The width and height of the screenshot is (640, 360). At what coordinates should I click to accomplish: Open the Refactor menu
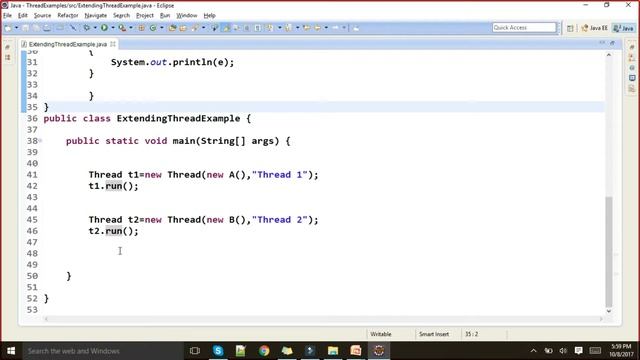point(68,16)
